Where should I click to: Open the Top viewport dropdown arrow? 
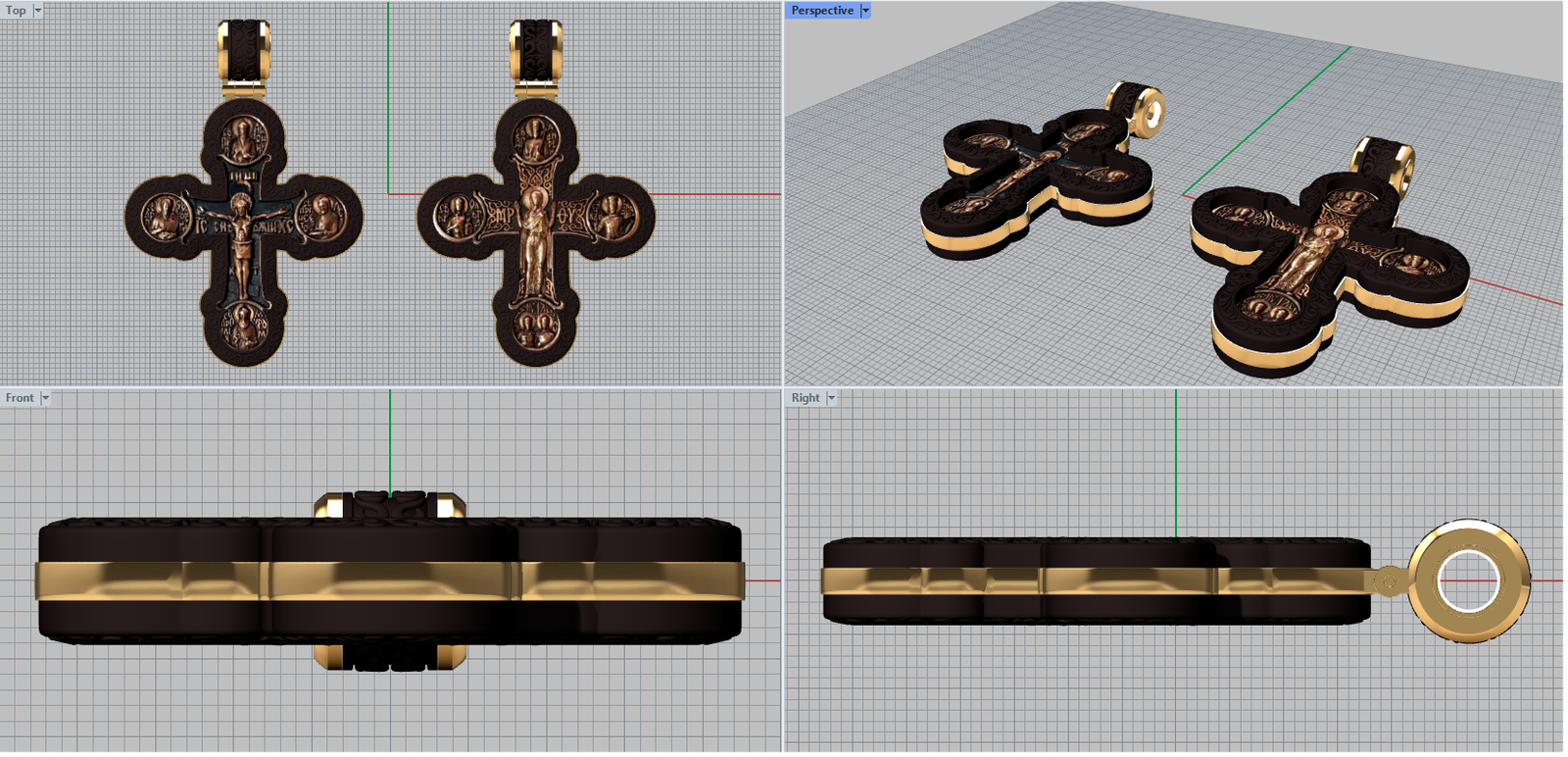(x=38, y=10)
